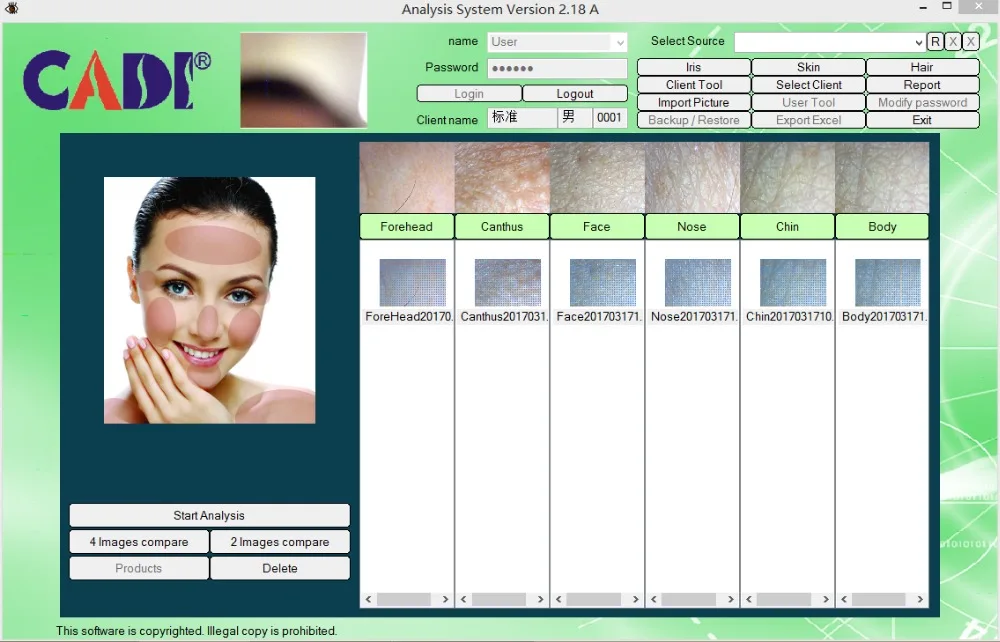Viewport: 1000px width, 642px height.
Task: Click the R button beside Select Source
Action: click(x=935, y=42)
